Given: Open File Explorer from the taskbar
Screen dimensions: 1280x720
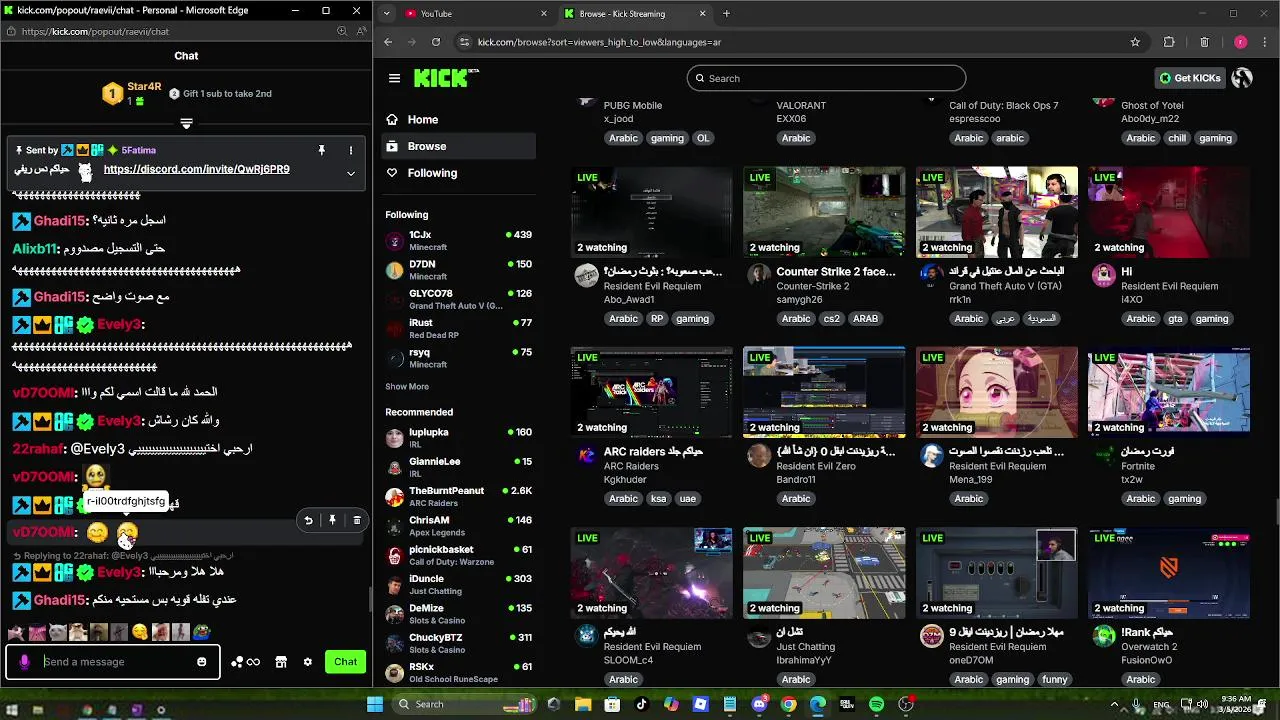Looking at the screenshot, I should 583,704.
